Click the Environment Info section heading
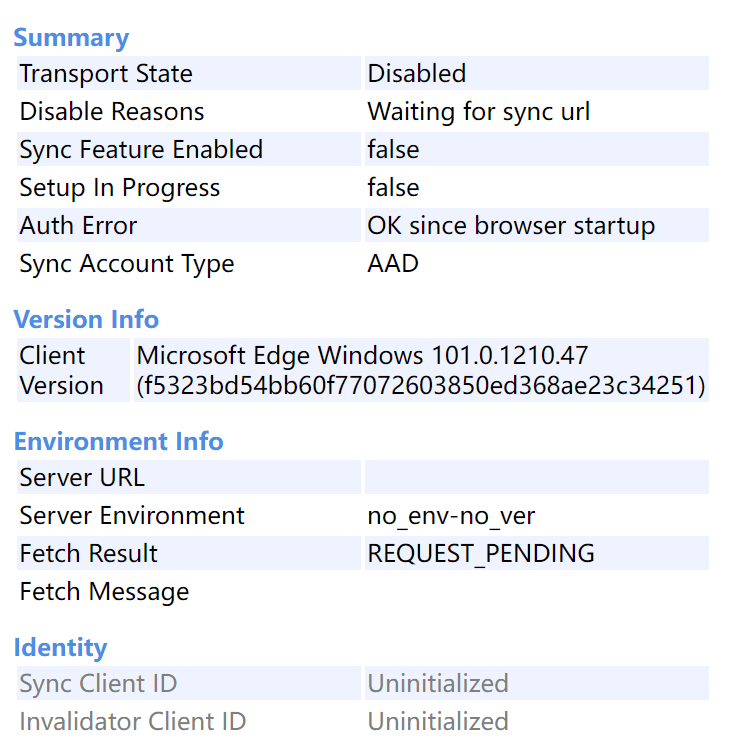This screenshot has height=739, width=734. click(118, 442)
